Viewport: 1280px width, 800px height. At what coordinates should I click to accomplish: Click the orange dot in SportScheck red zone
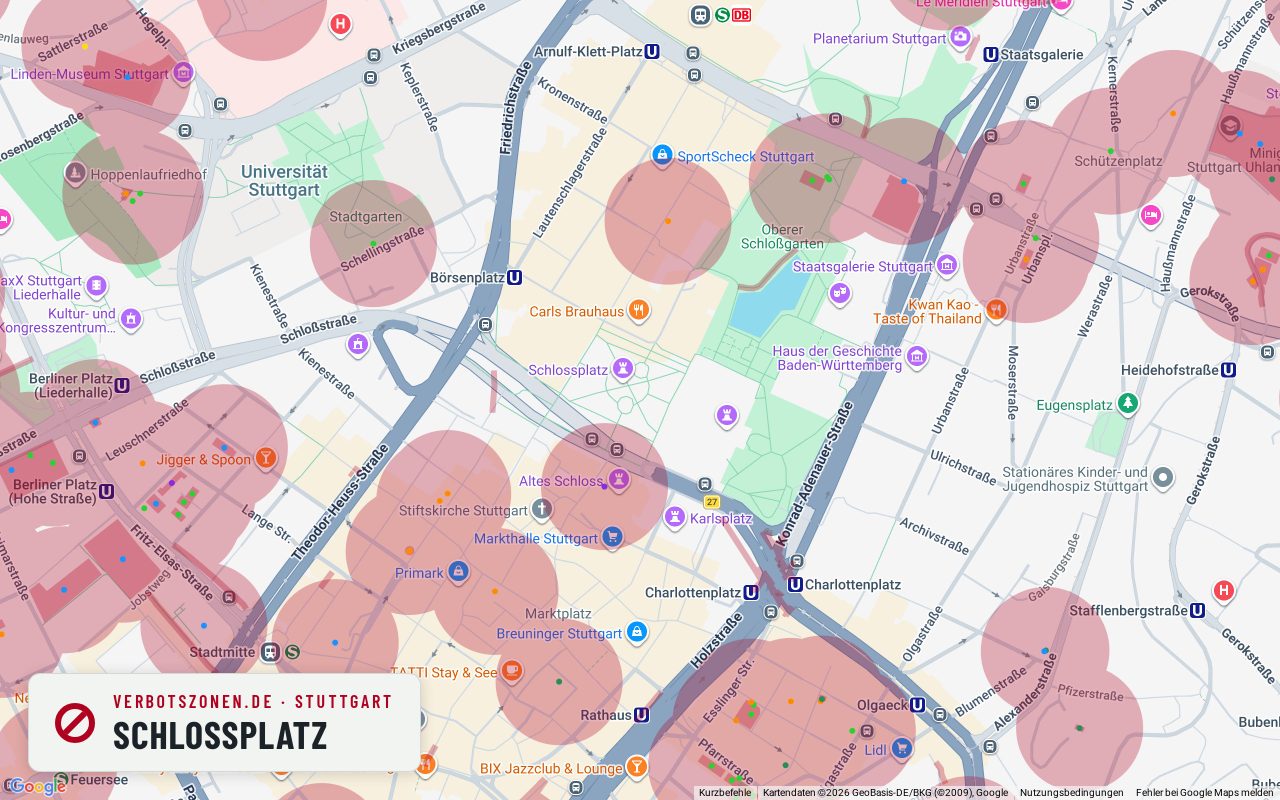[668, 220]
